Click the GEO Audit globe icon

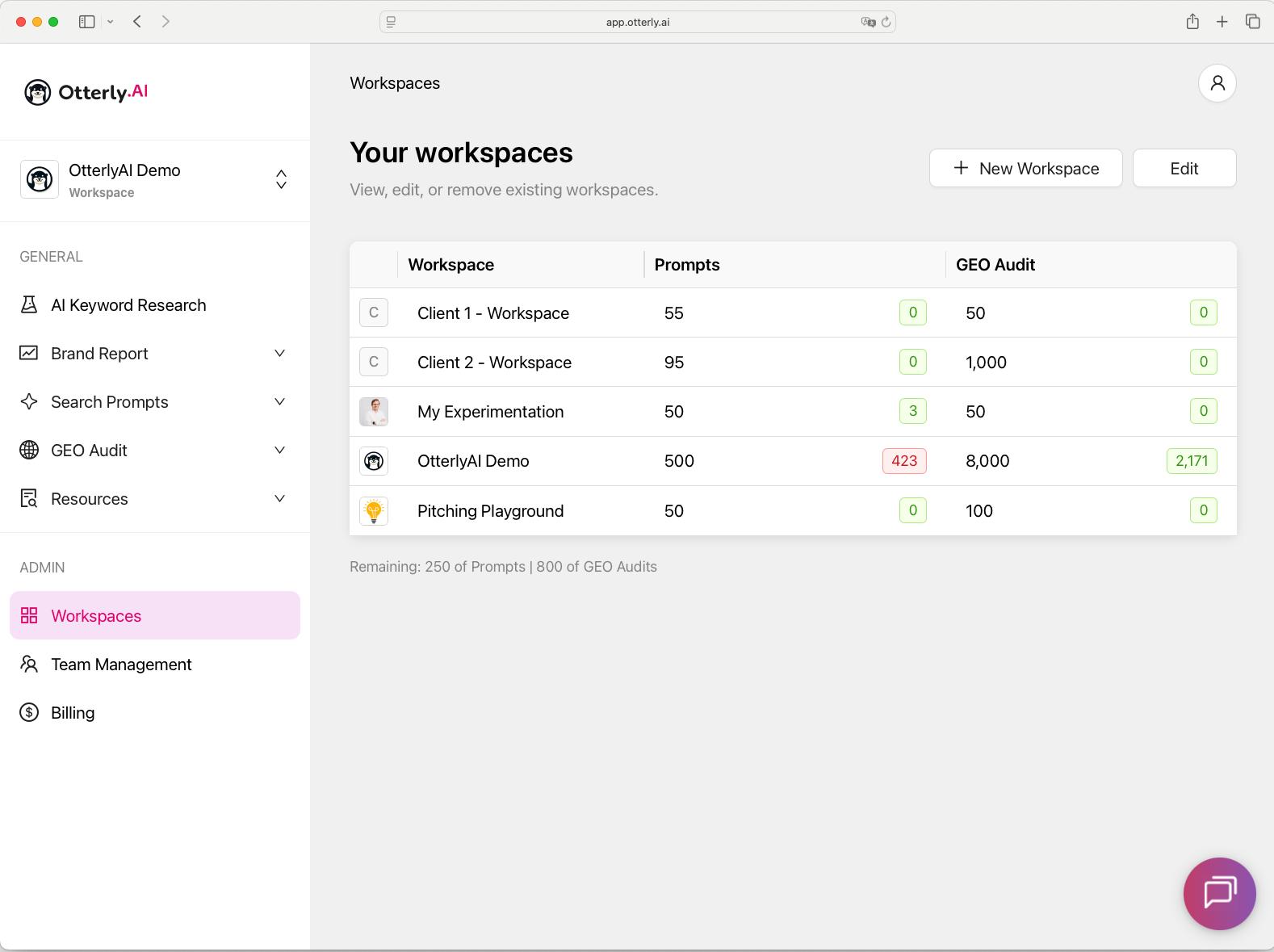coord(29,450)
